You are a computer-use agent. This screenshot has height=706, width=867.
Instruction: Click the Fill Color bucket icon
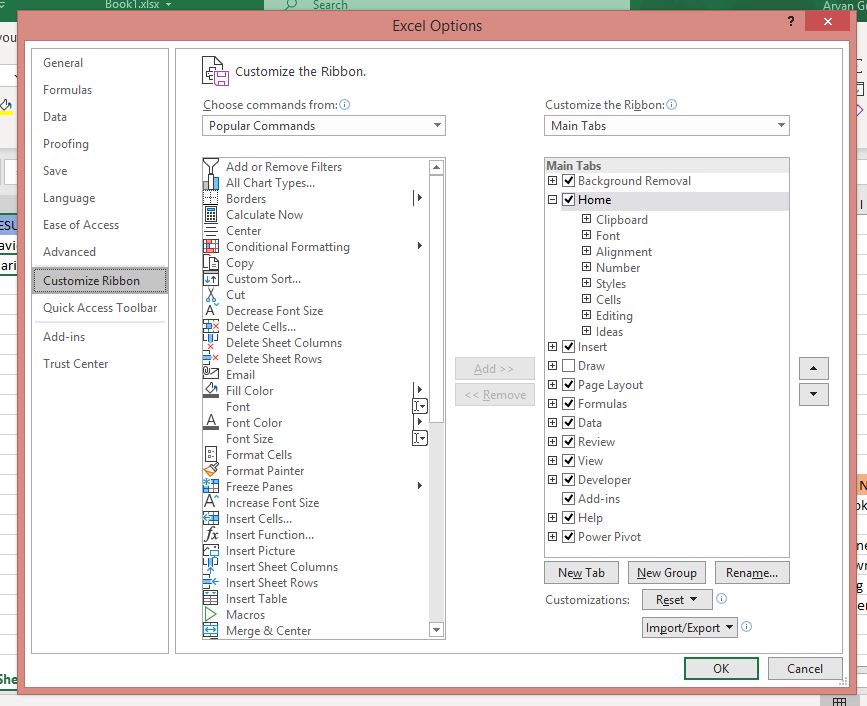pyautogui.click(x=211, y=390)
